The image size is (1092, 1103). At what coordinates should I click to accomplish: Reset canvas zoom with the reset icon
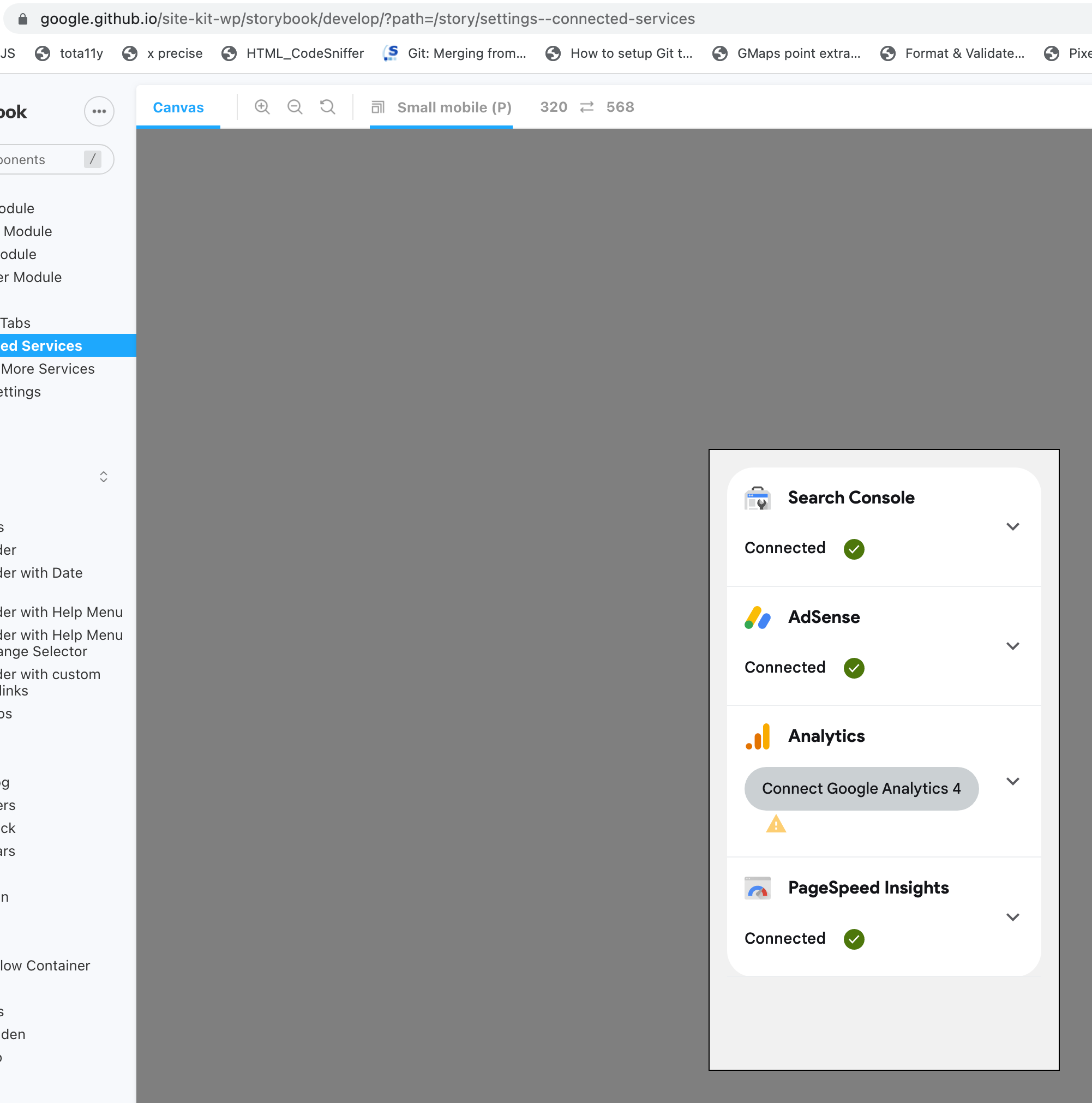[x=328, y=107]
